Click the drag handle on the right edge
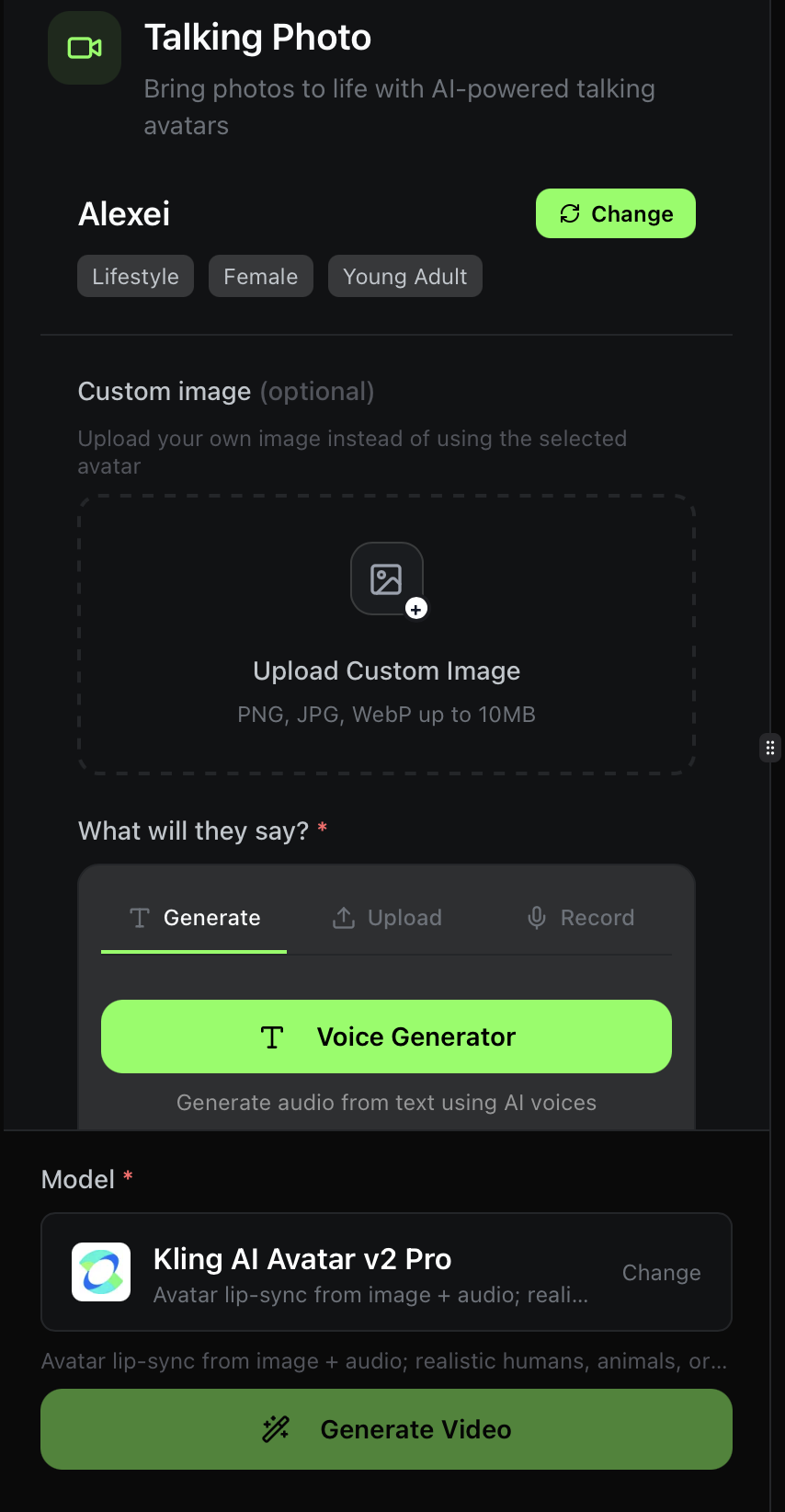 [769, 747]
